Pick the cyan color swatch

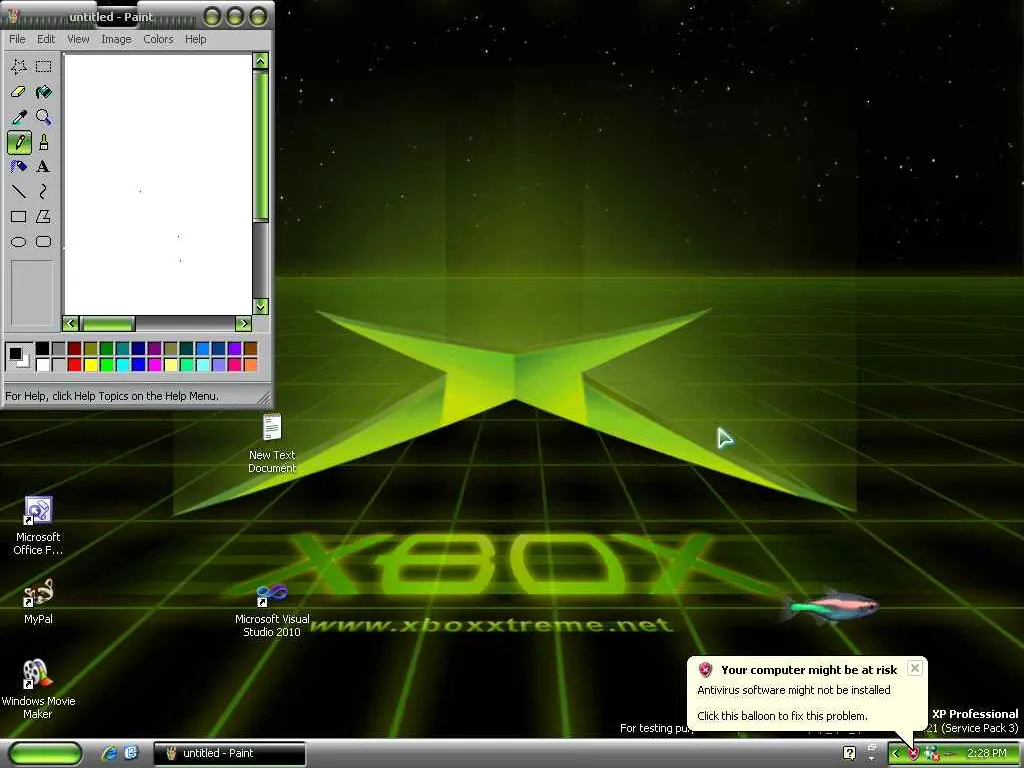pyautogui.click(x=123, y=364)
